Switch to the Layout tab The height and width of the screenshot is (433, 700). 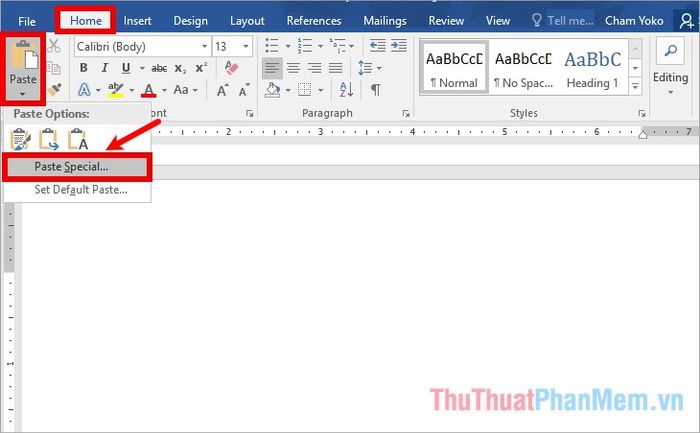(x=247, y=21)
